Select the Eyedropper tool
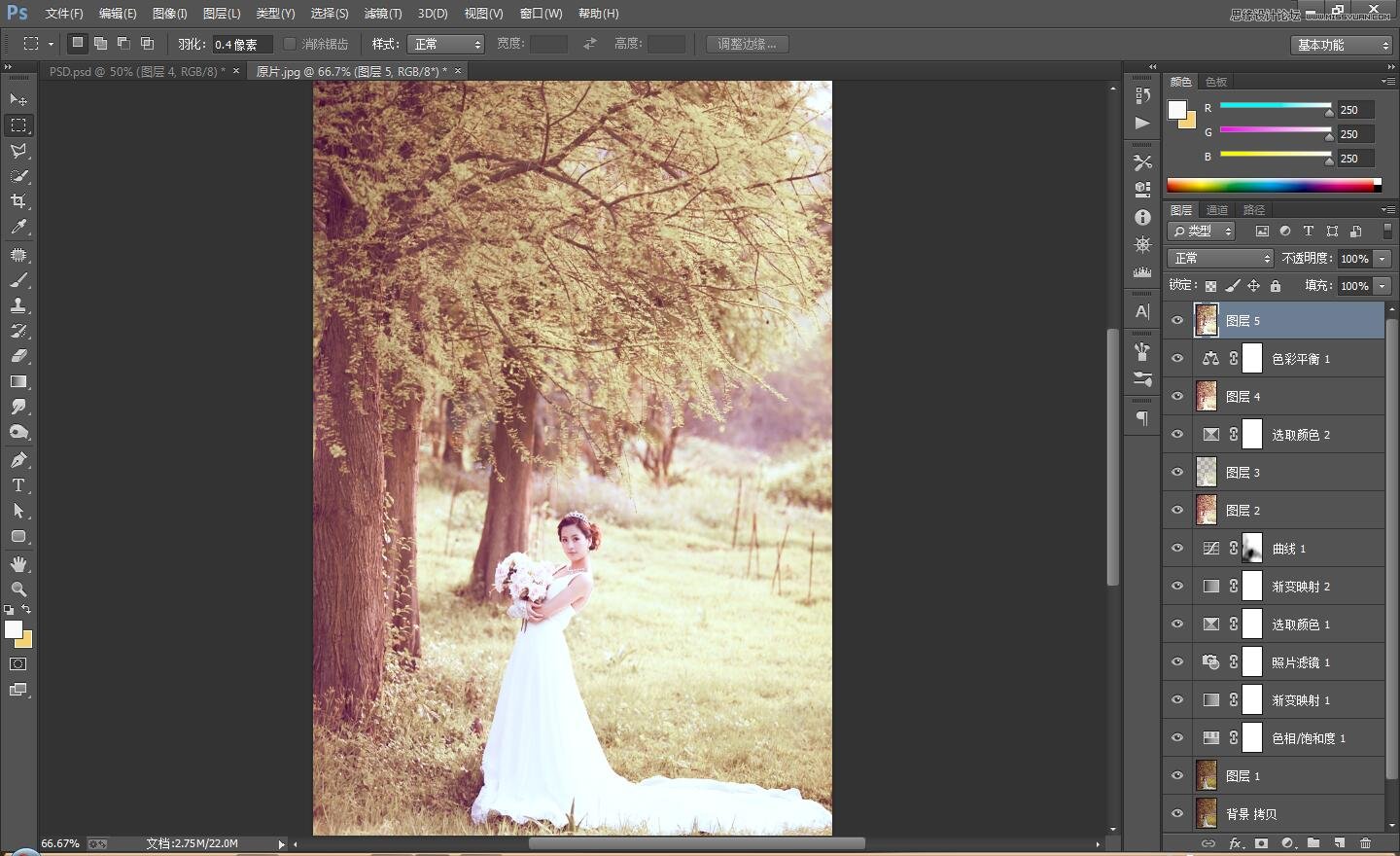Image resolution: width=1400 pixels, height=856 pixels. 18,228
